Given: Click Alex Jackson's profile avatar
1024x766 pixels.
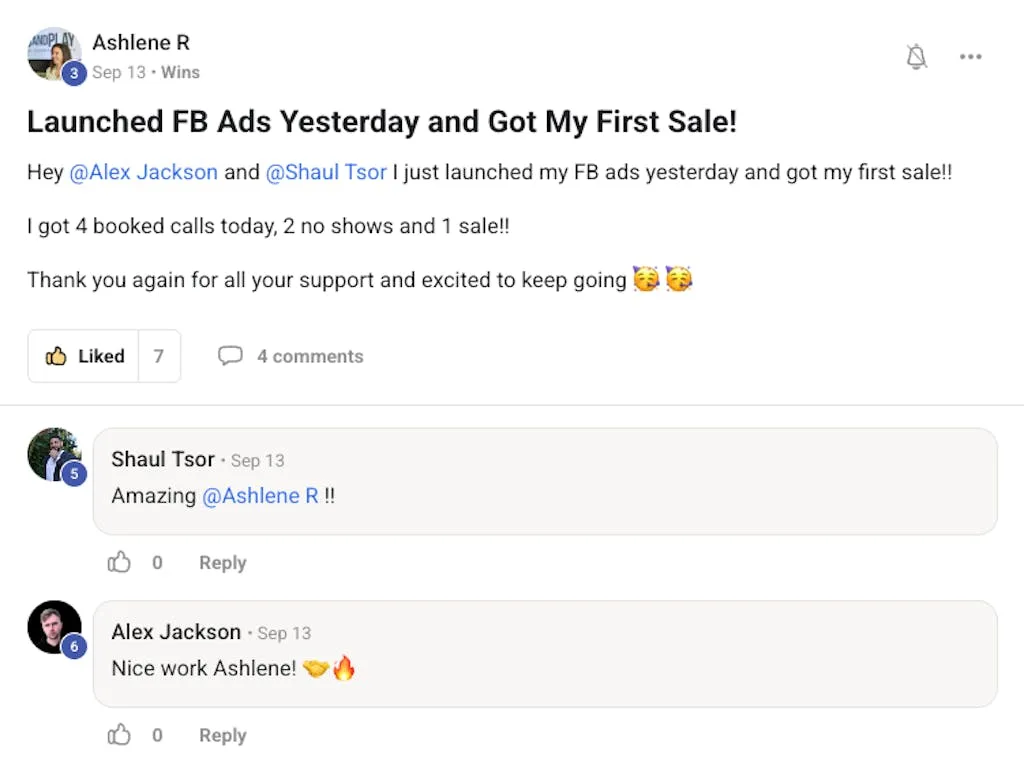Looking at the screenshot, I should [x=53, y=625].
